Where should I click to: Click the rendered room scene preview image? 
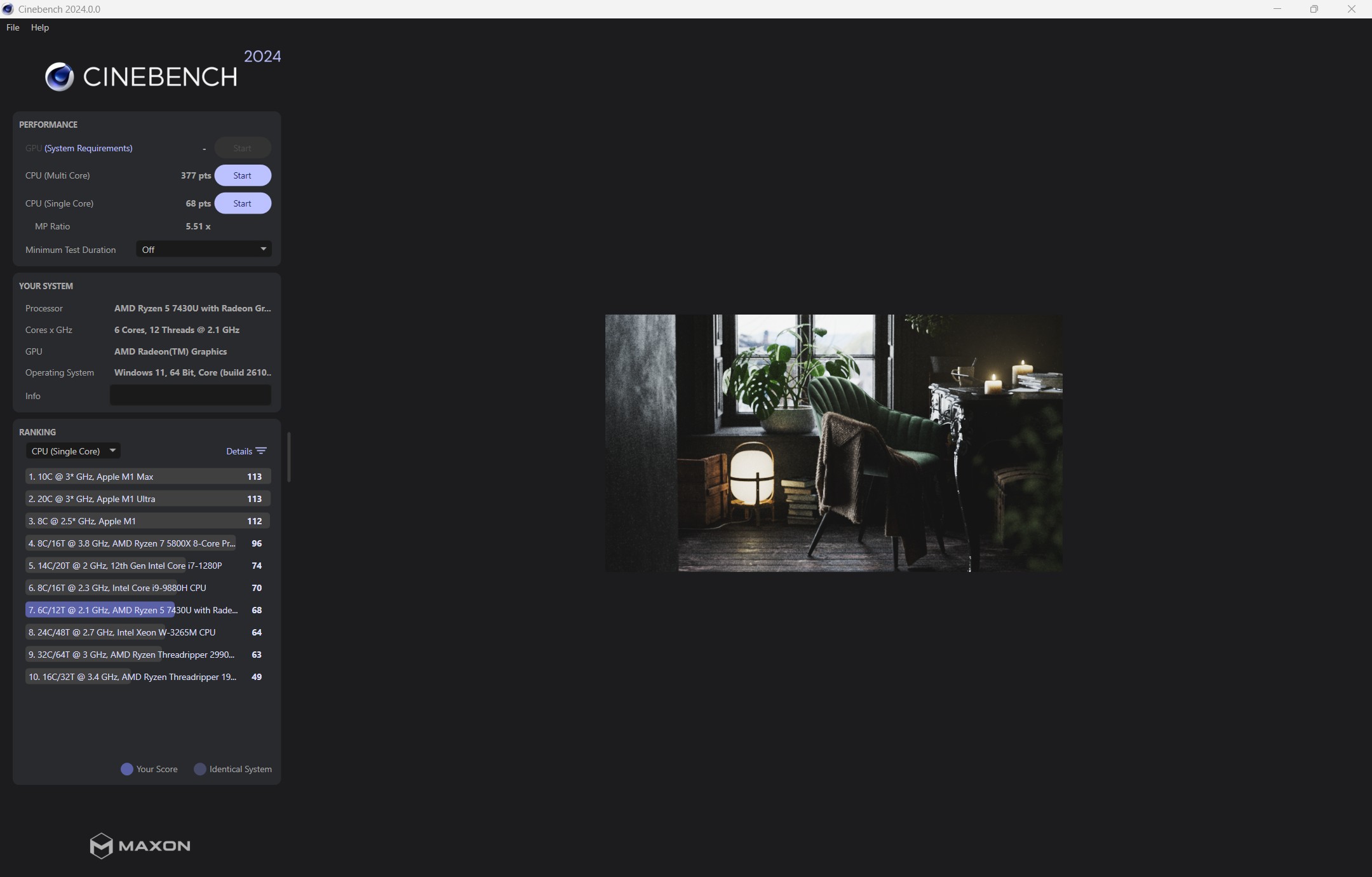[x=833, y=443]
